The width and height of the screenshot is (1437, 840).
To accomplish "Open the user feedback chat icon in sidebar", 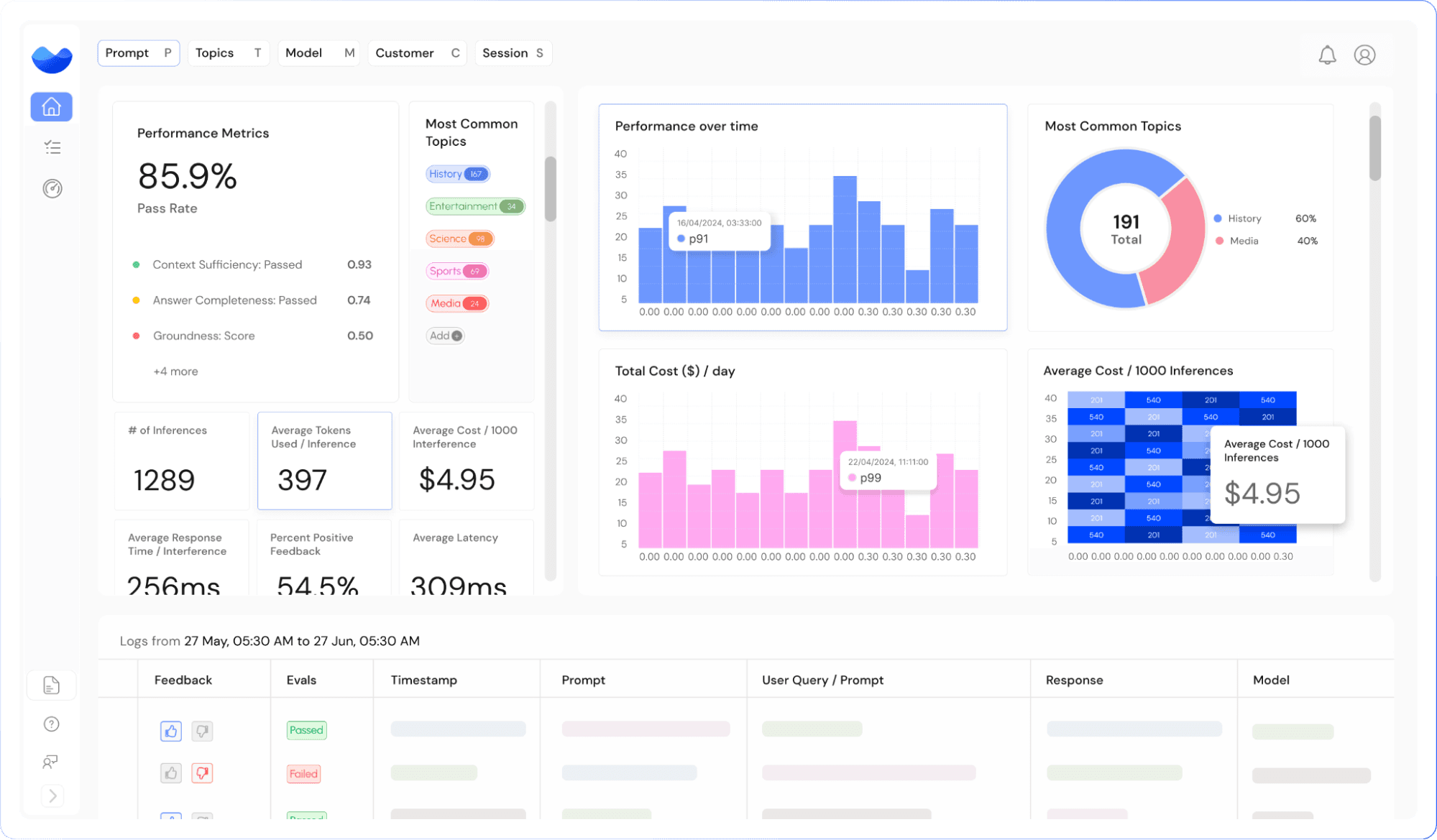I will coord(50,761).
